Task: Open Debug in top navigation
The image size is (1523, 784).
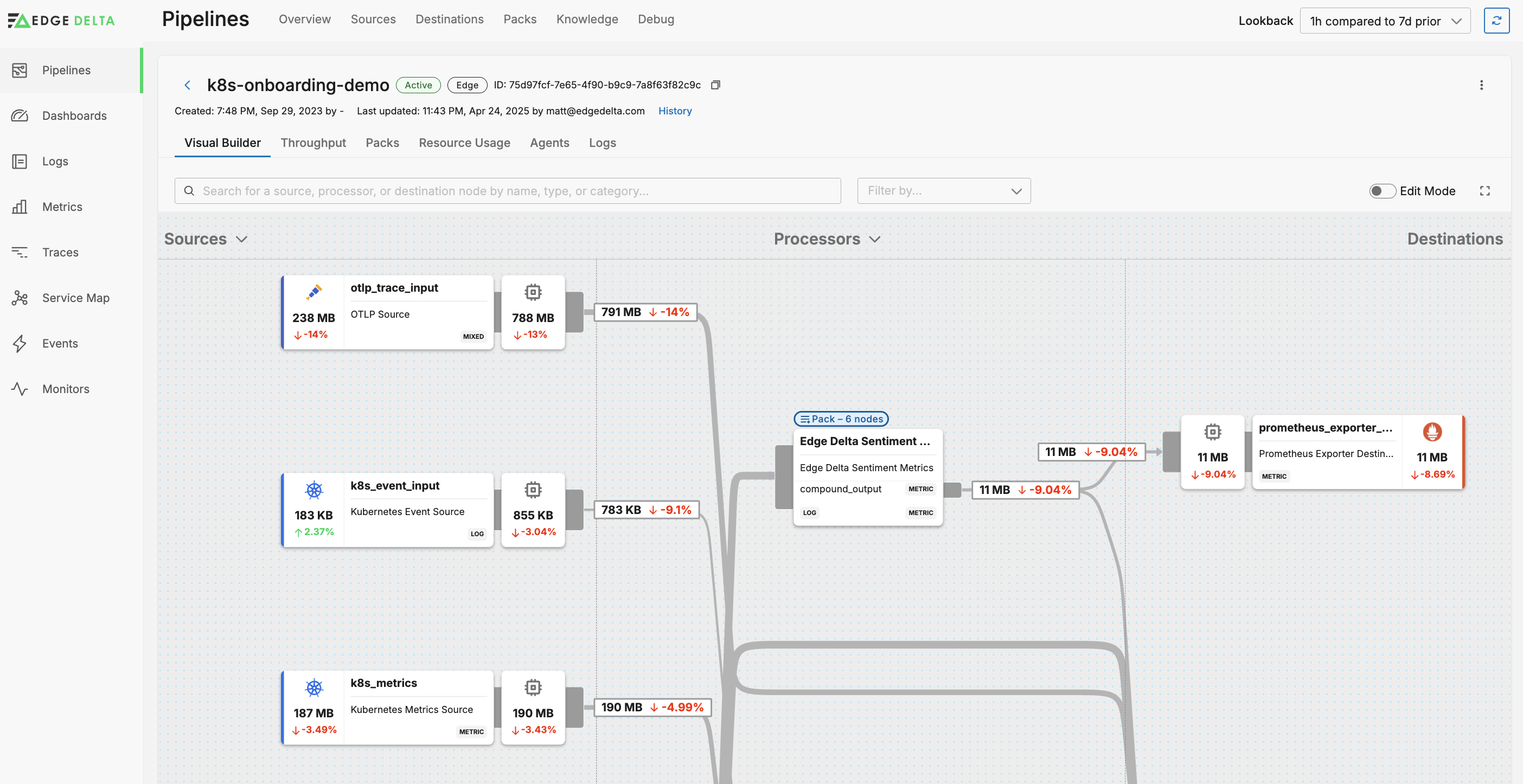Action: [656, 20]
